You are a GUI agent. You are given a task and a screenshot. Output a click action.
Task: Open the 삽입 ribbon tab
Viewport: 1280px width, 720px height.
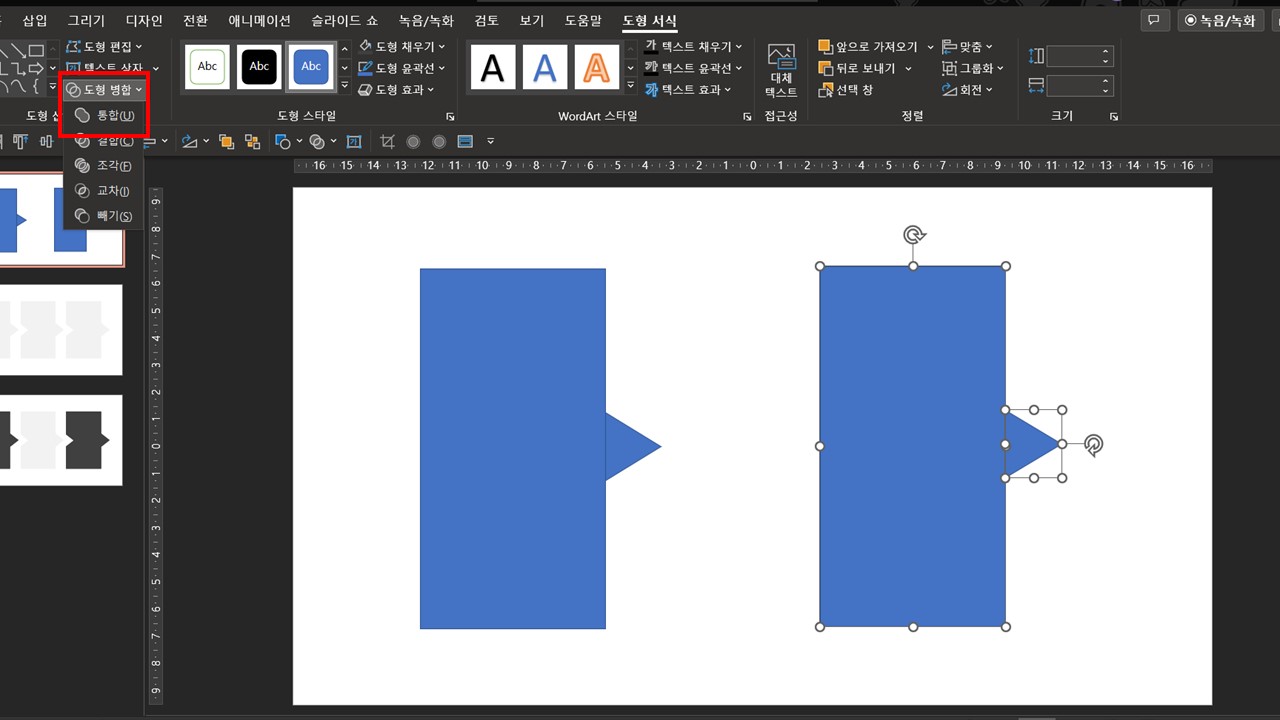(35, 20)
